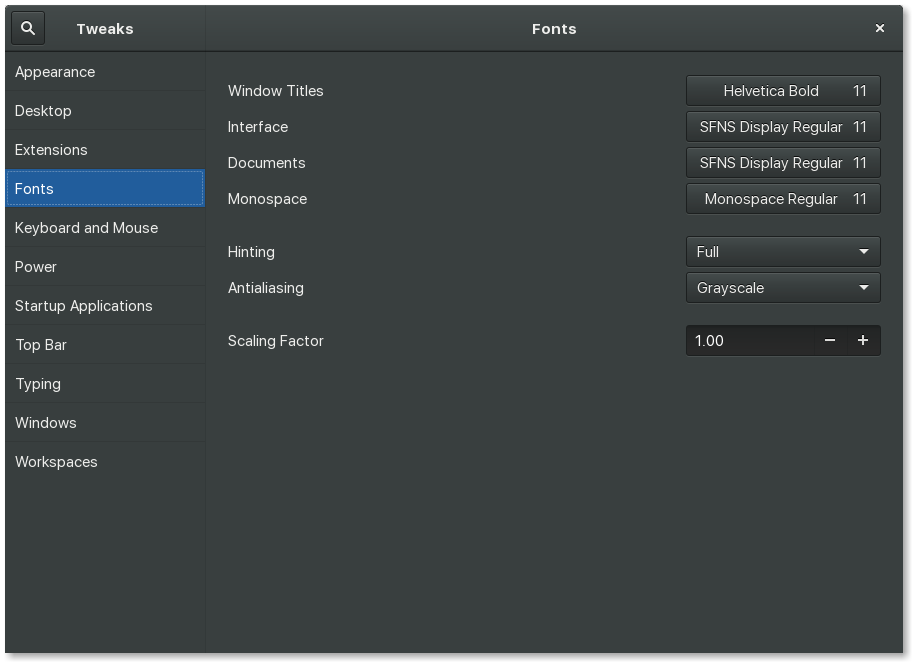The image size is (912, 662).
Task: Select the Typing section
Action: [x=38, y=384]
